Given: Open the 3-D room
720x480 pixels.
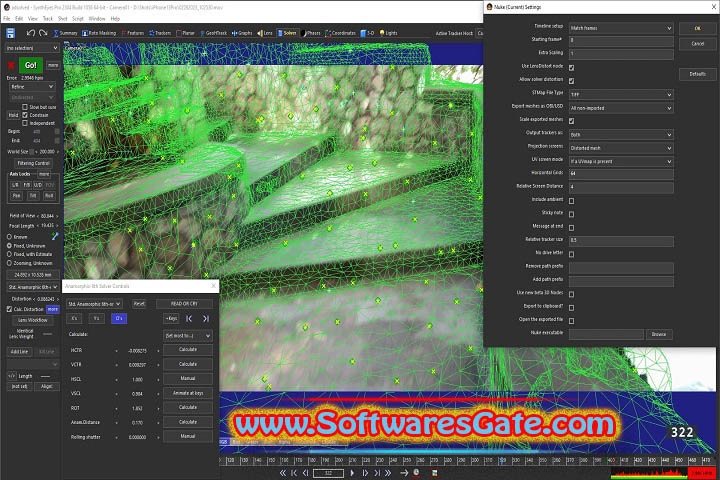Looking at the screenshot, I should tap(367, 33).
